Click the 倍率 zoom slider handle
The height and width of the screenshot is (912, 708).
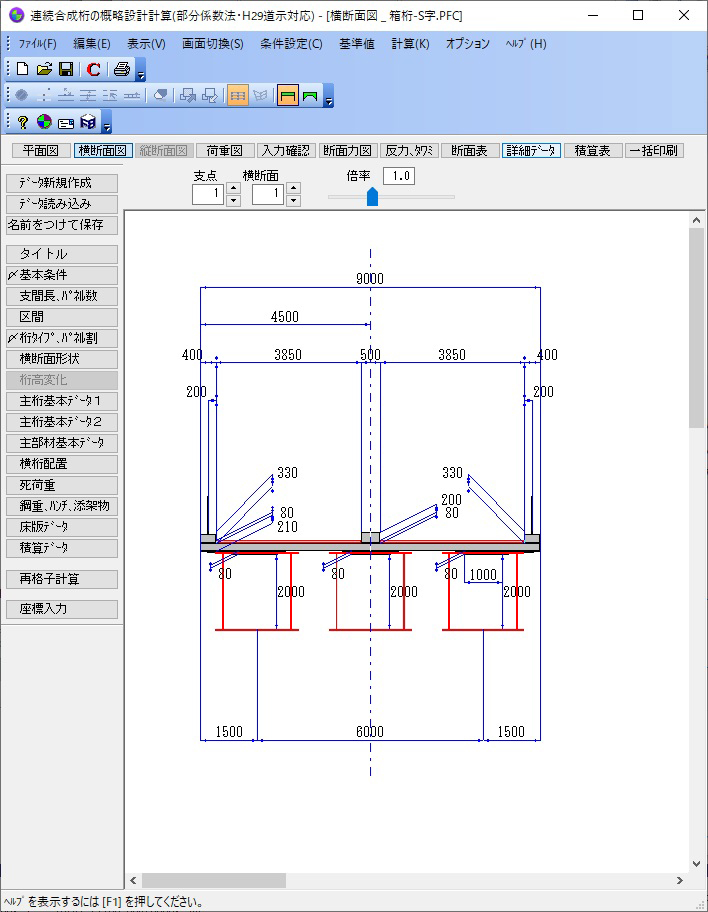pos(372,197)
